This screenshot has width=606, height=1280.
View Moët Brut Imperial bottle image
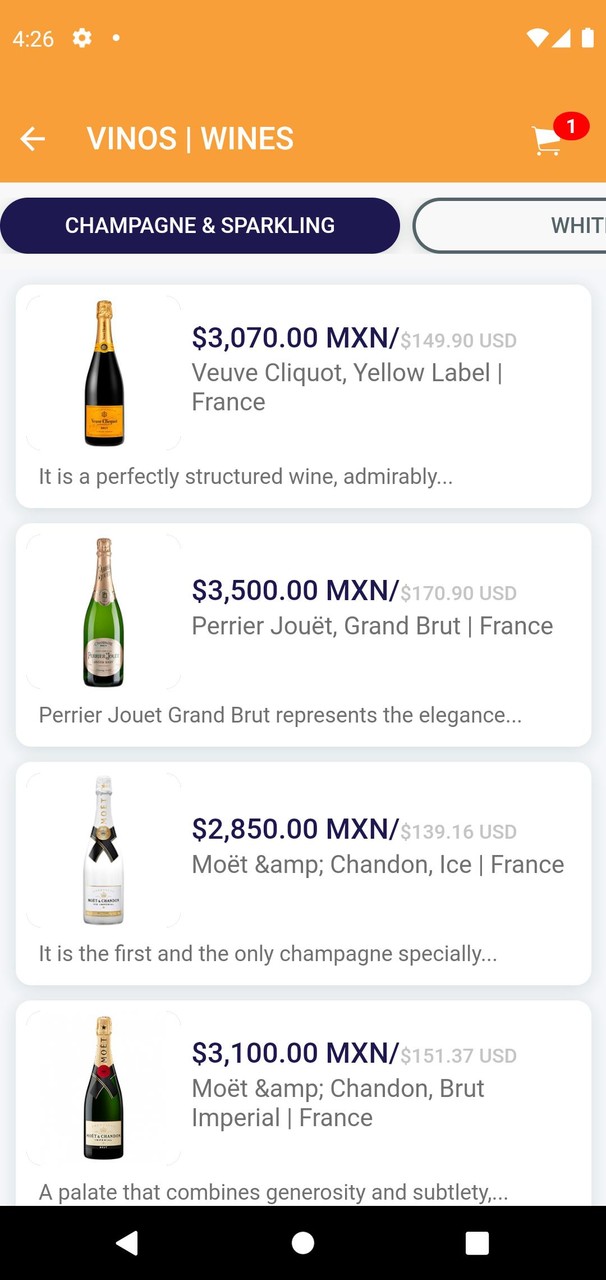click(x=104, y=1089)
